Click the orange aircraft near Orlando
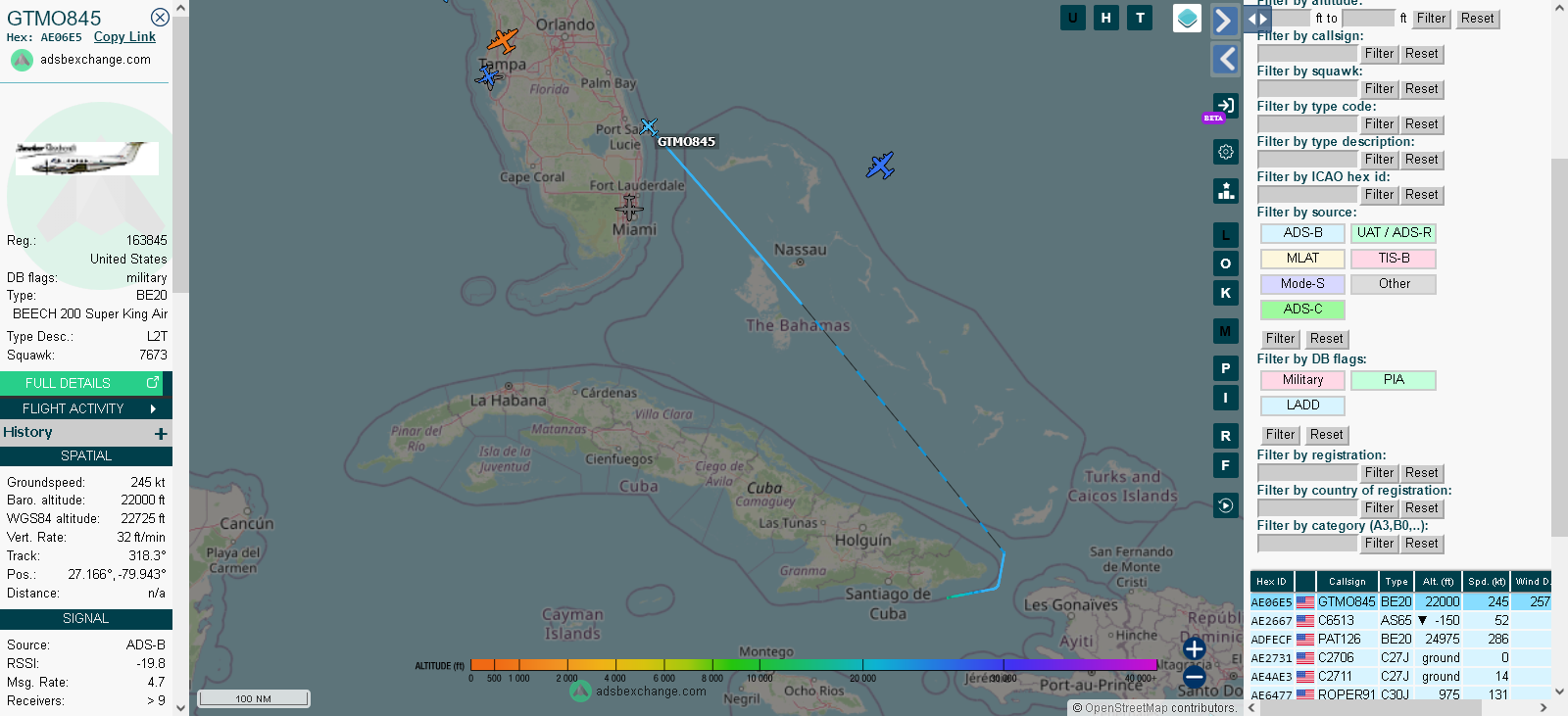The width and height of the screenshot is (1568, 716). click(503, 41)
